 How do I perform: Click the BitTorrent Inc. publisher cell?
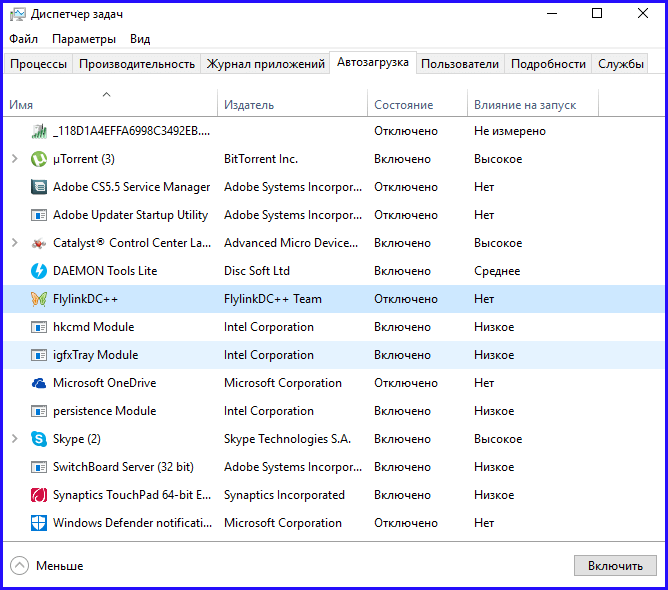tap(261, 159)
